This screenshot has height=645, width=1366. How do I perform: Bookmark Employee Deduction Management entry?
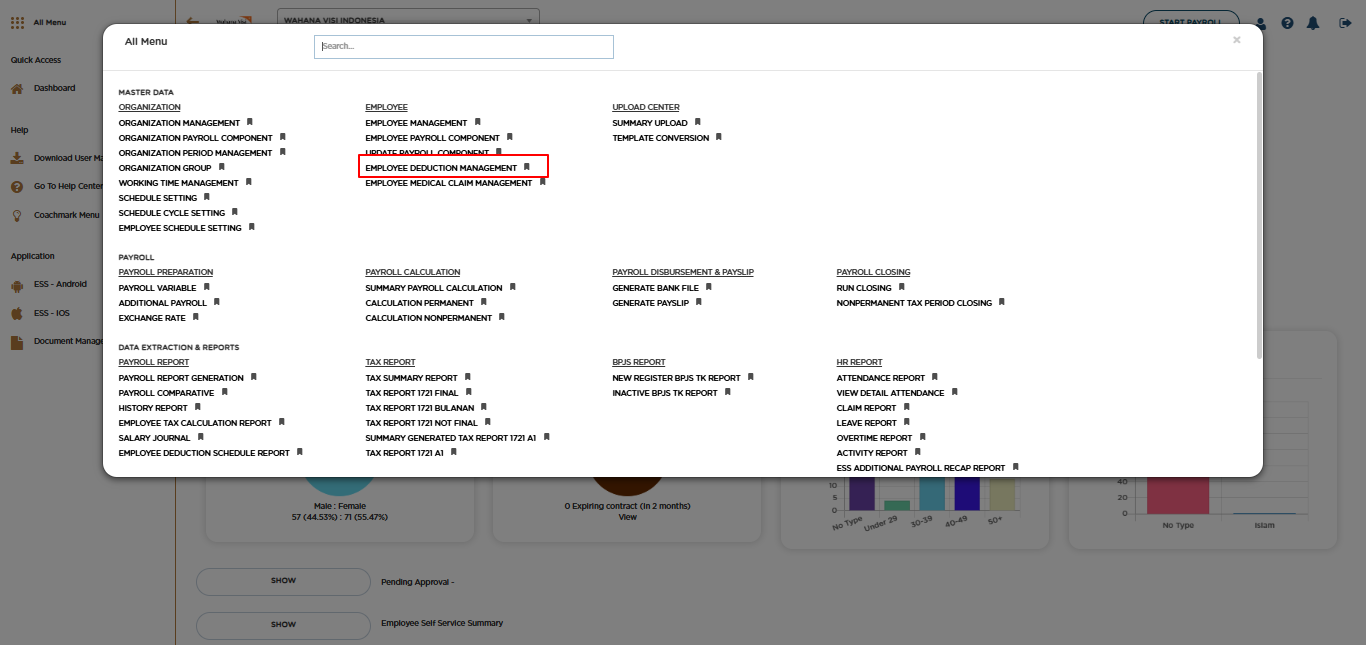(527, 167)
